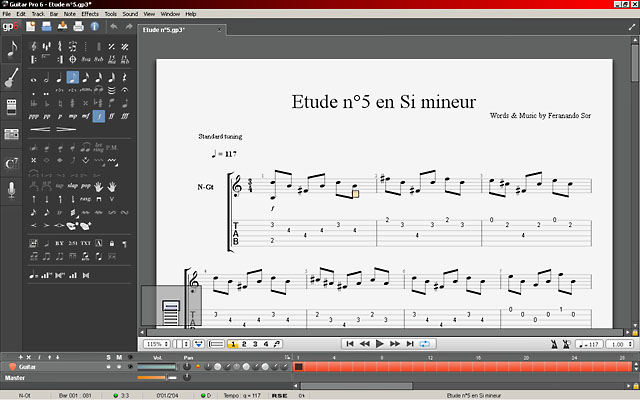Open the File menu

[7, 14]
